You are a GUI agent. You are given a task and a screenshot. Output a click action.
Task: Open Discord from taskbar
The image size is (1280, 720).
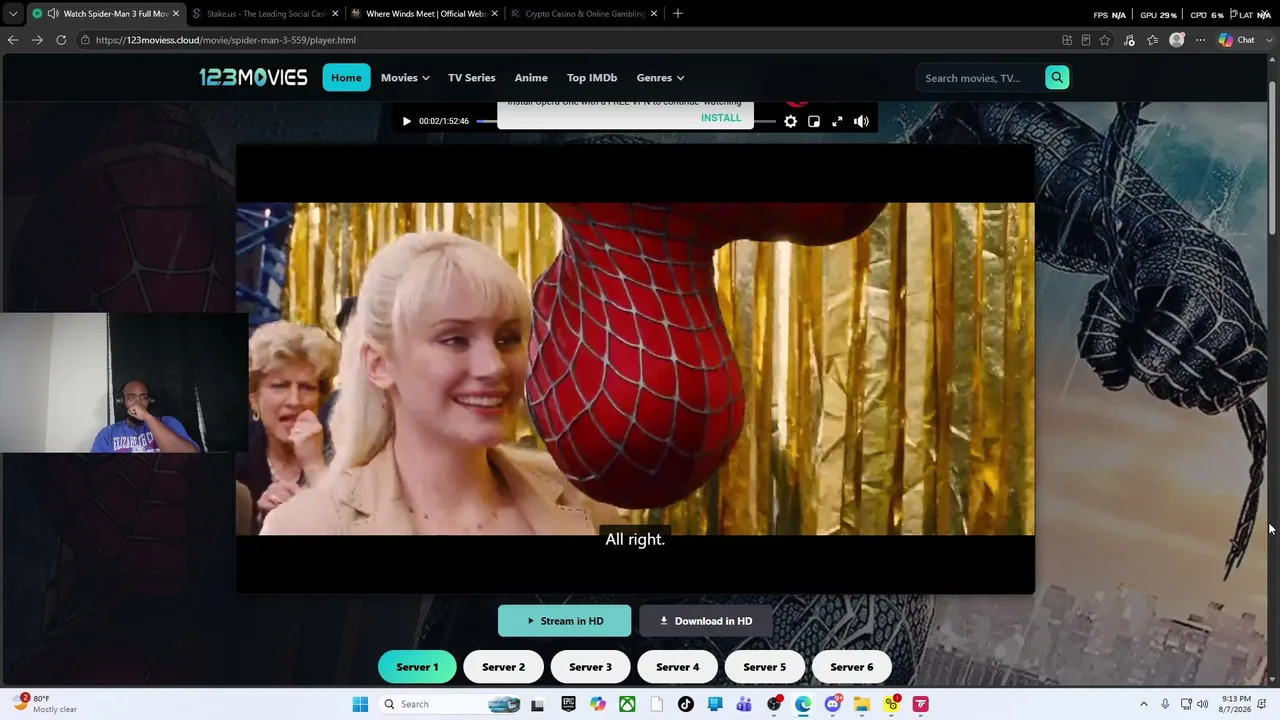(832, 704)
